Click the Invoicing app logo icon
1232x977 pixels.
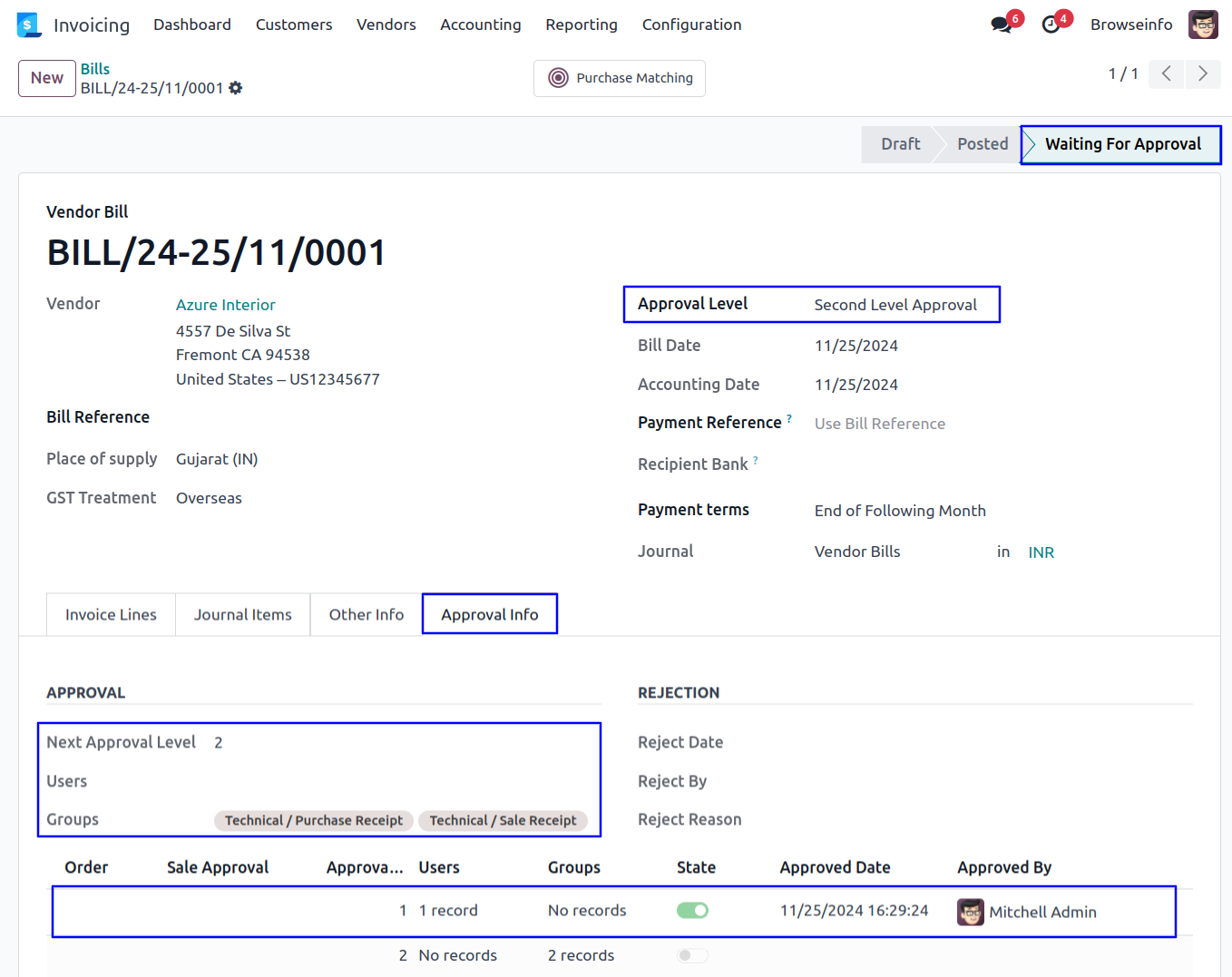(29, 24)
